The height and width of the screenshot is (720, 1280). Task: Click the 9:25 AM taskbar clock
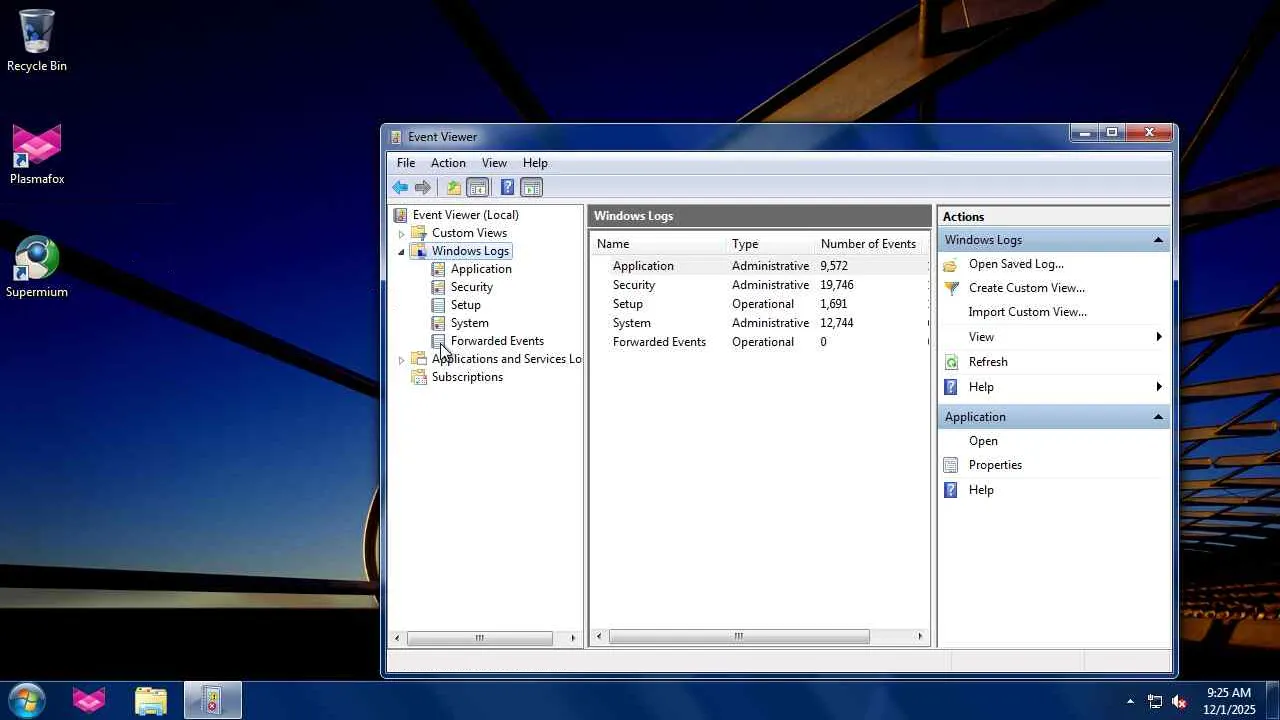[x=1229, y=692]
